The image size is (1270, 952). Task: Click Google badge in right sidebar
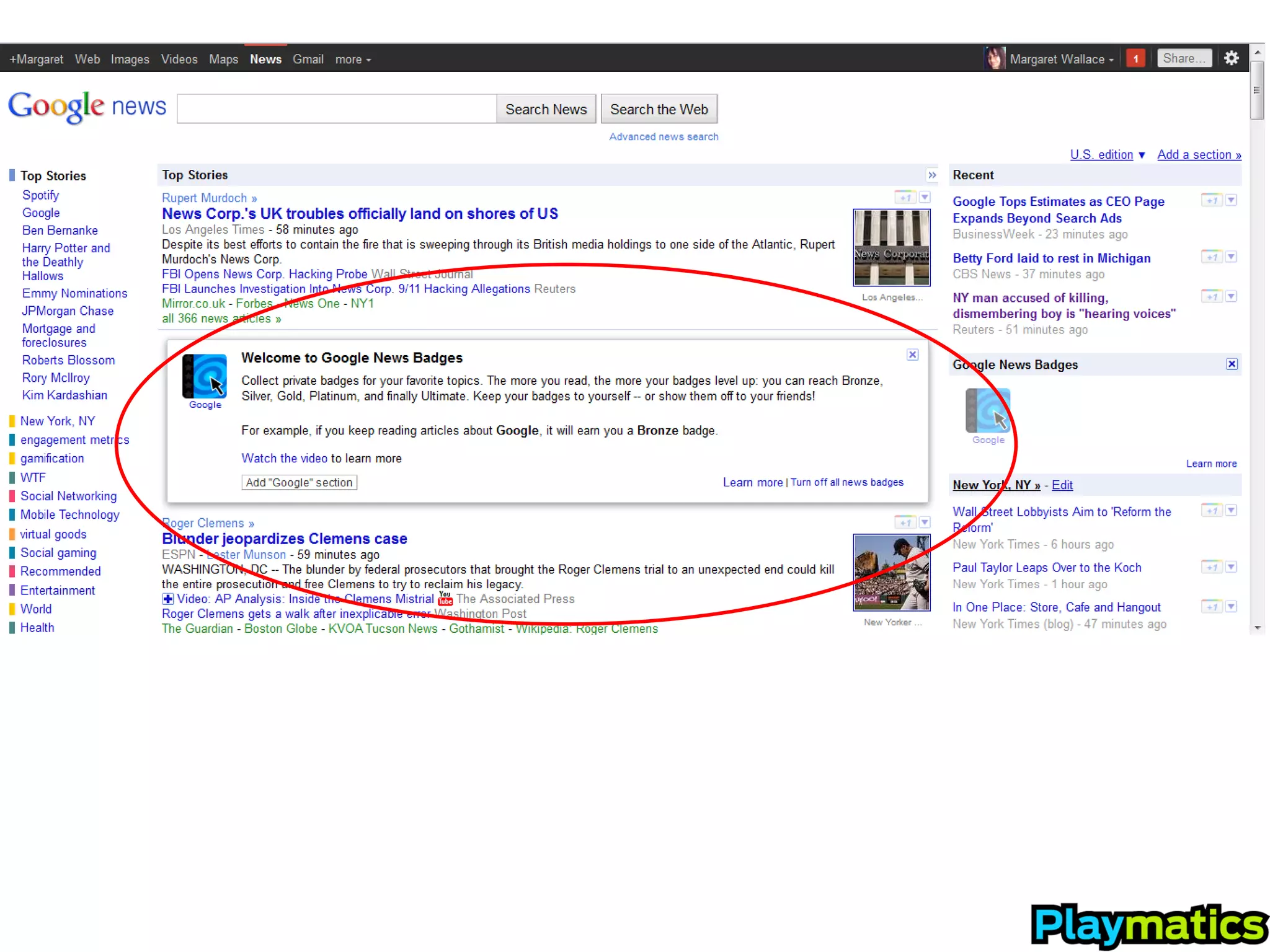click(988, 411)
